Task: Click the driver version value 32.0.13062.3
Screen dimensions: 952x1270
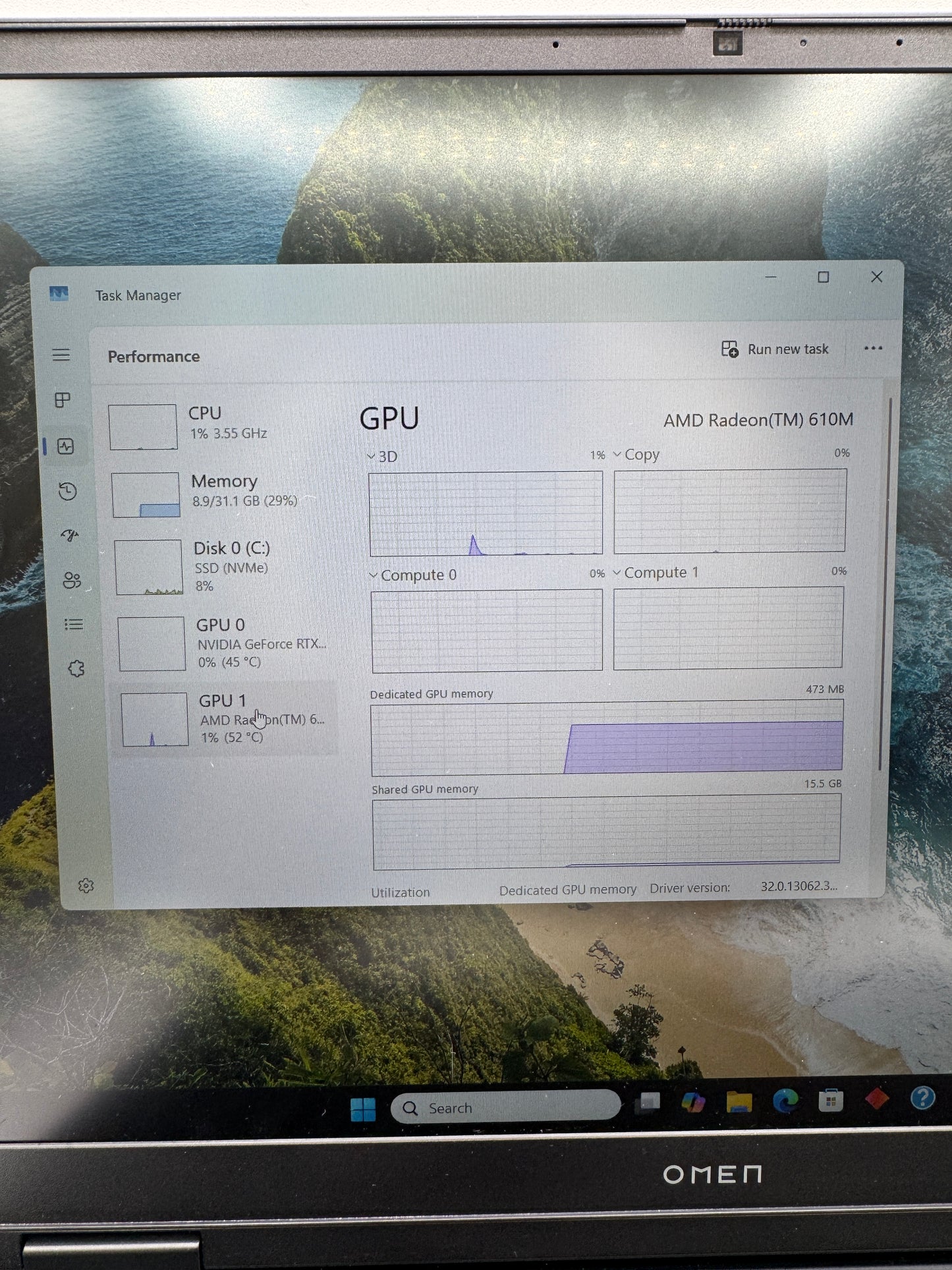Action: click(x=799, y=886)
